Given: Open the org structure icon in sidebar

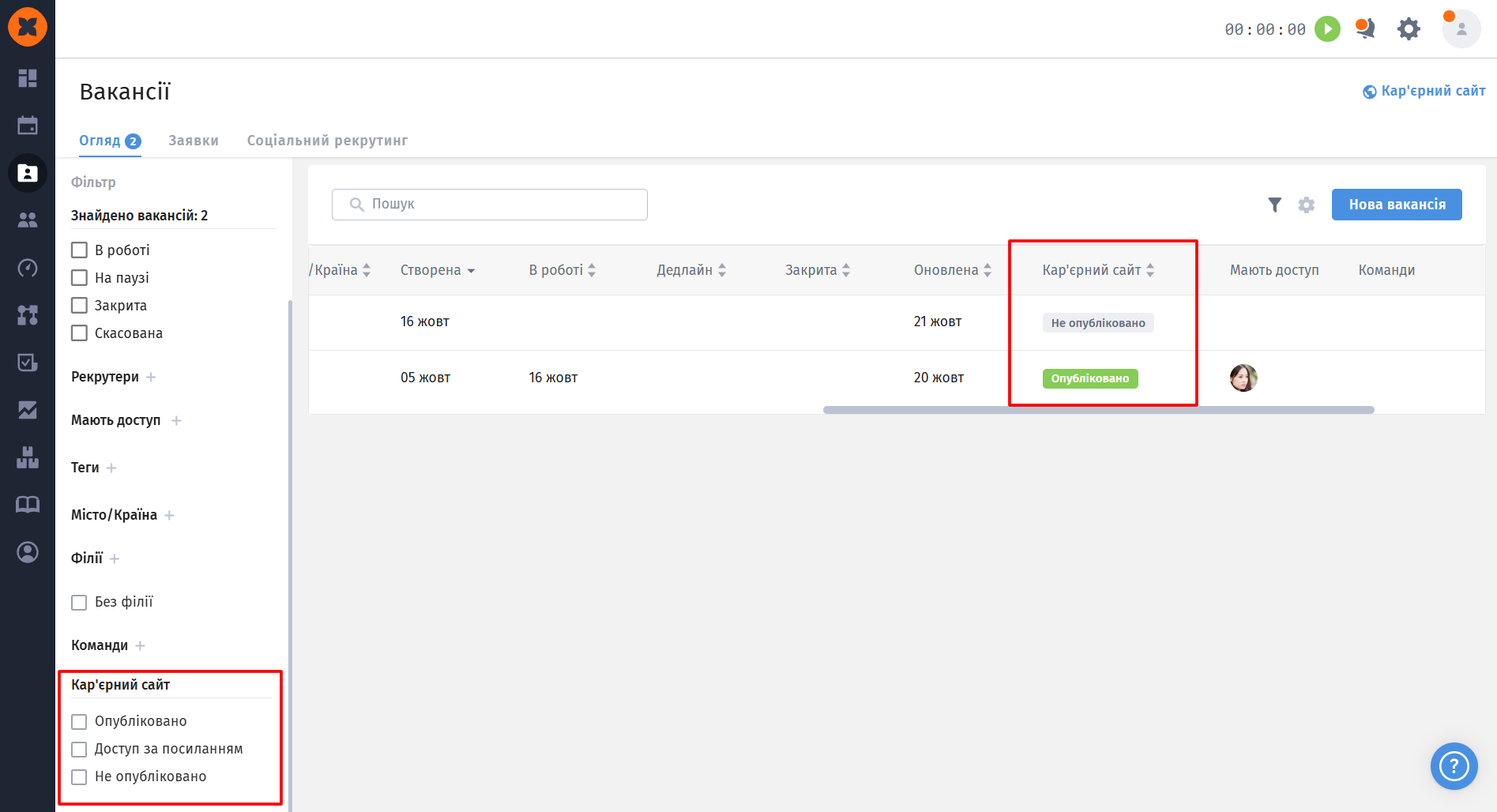Looking at the screenshot, I should [x=28, y=315].
